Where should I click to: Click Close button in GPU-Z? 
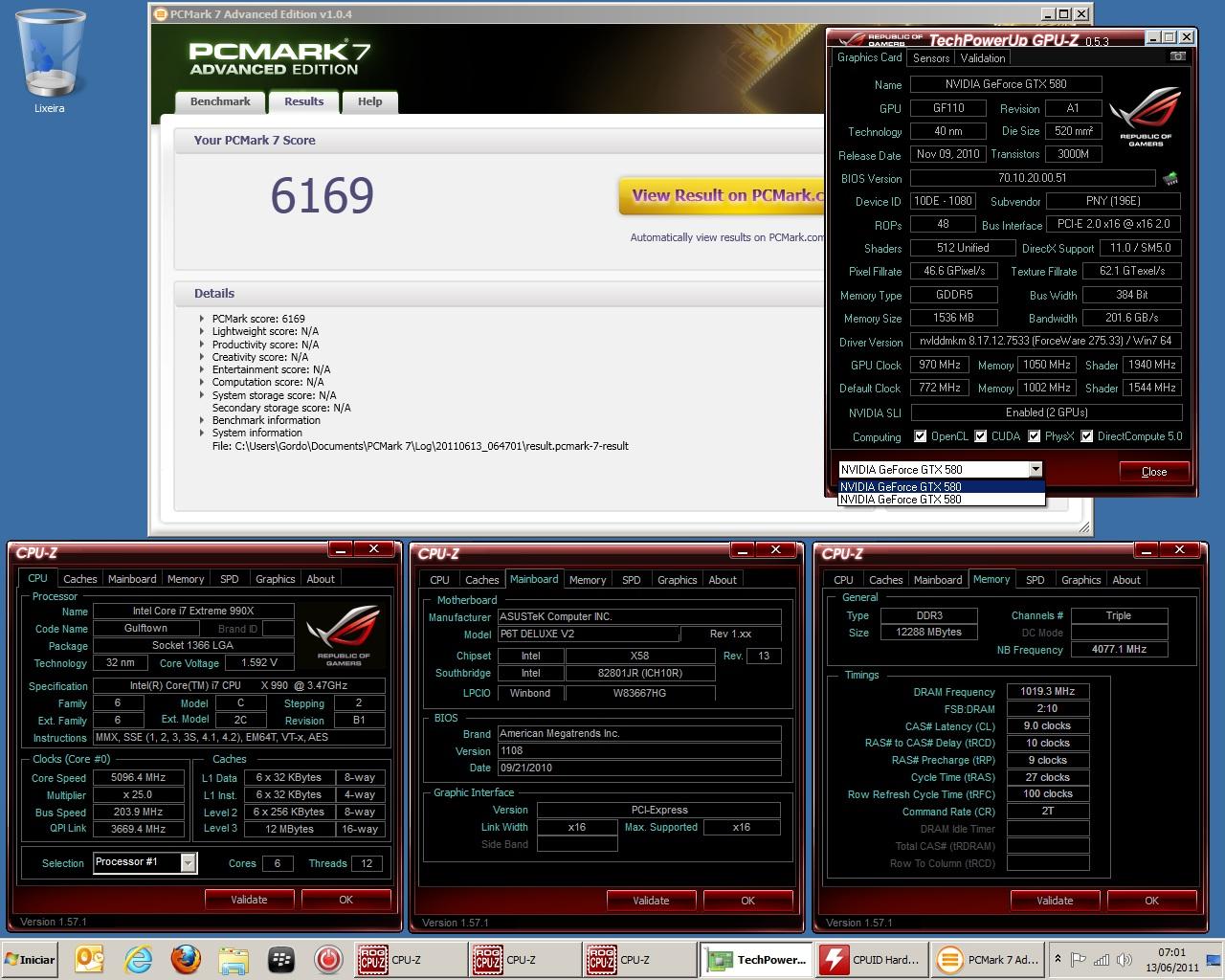coord(1154,471)
